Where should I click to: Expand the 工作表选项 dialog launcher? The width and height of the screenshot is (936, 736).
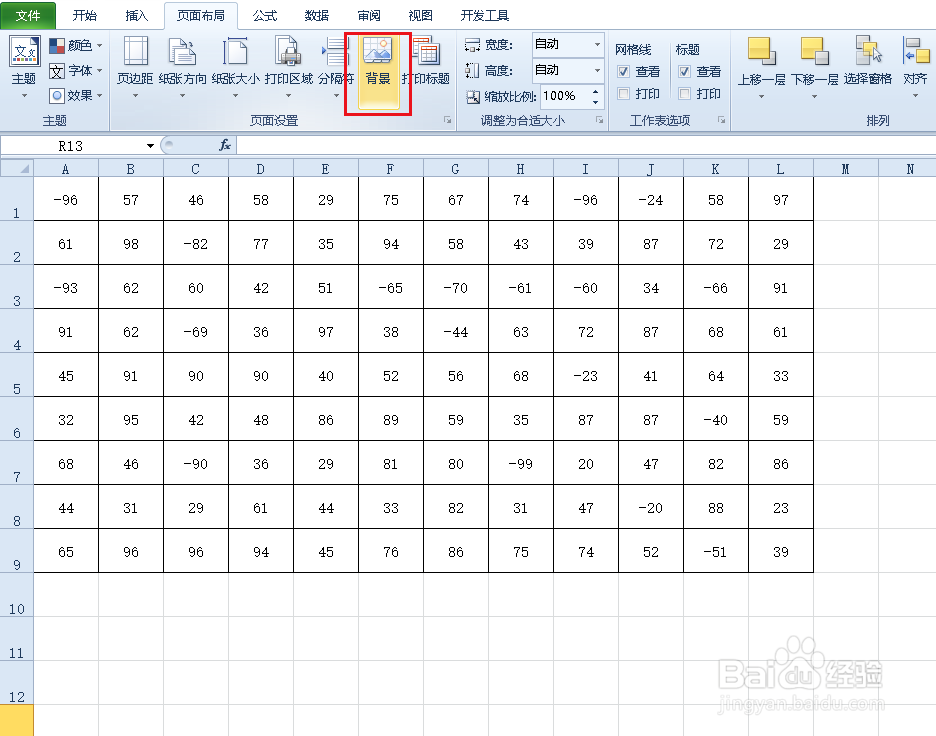(721, 121)
